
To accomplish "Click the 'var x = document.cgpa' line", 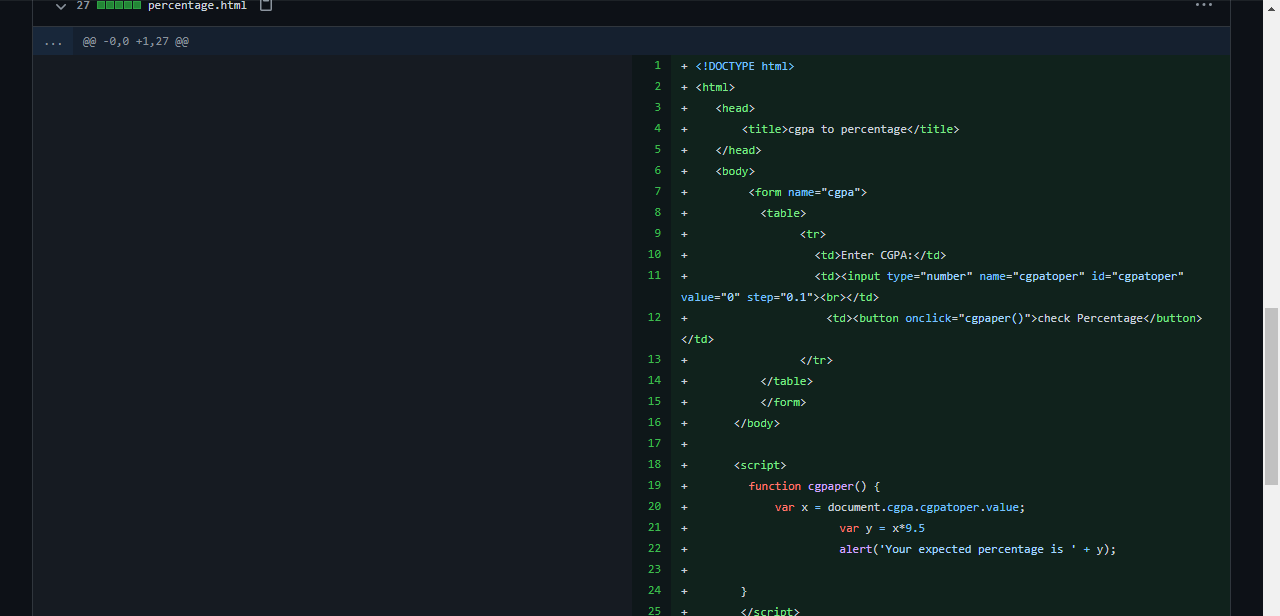I will point(900,507).
